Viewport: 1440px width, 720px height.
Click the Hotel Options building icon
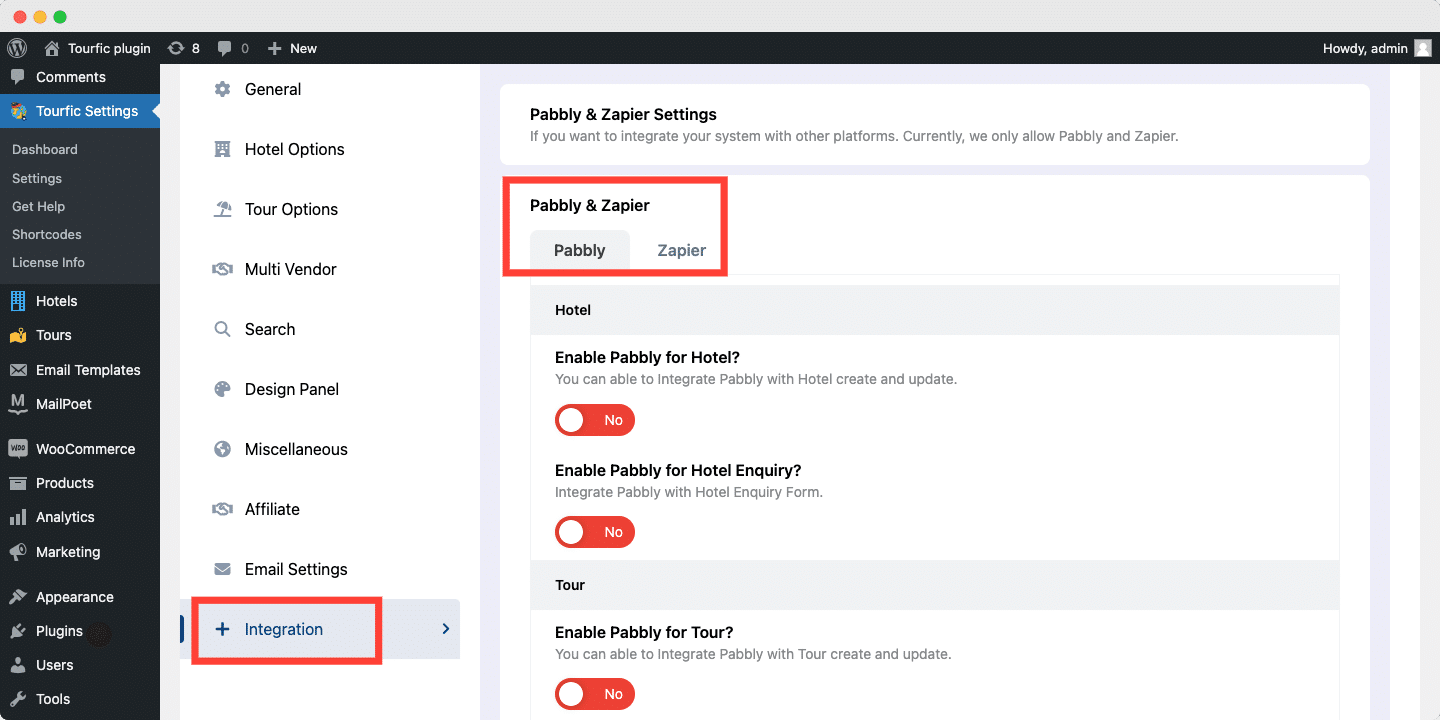[x=222, y=149]
